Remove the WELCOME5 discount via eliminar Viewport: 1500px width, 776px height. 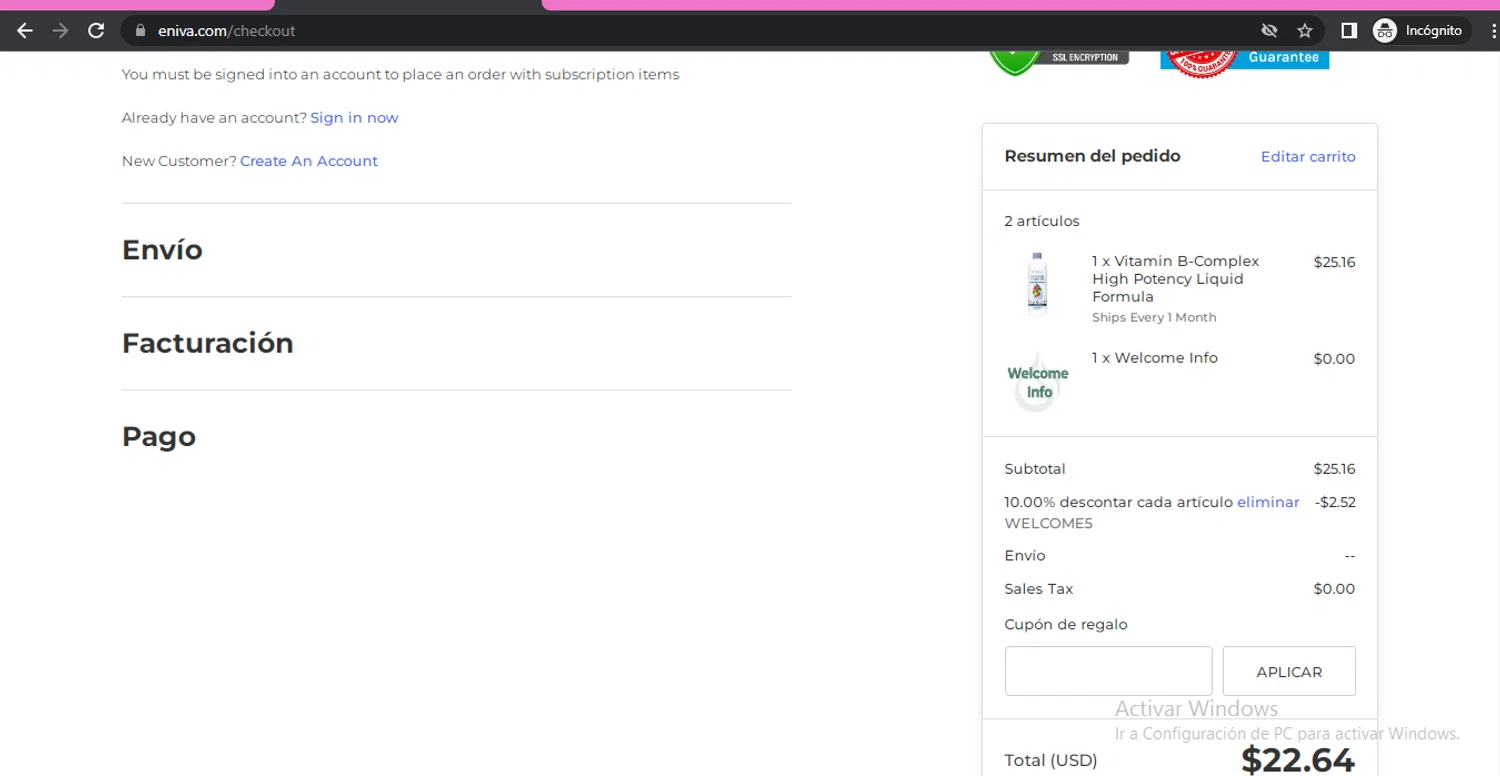[x=1268, y=502]
